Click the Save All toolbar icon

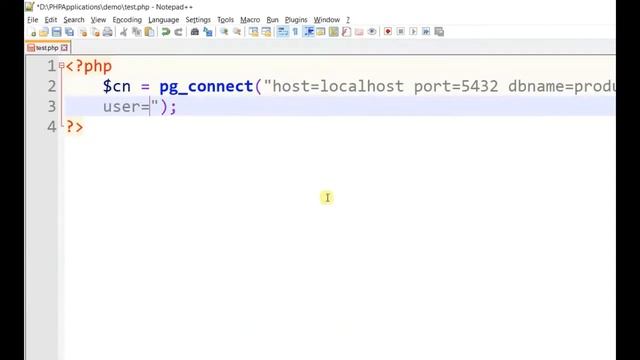[x=69, y=32]
